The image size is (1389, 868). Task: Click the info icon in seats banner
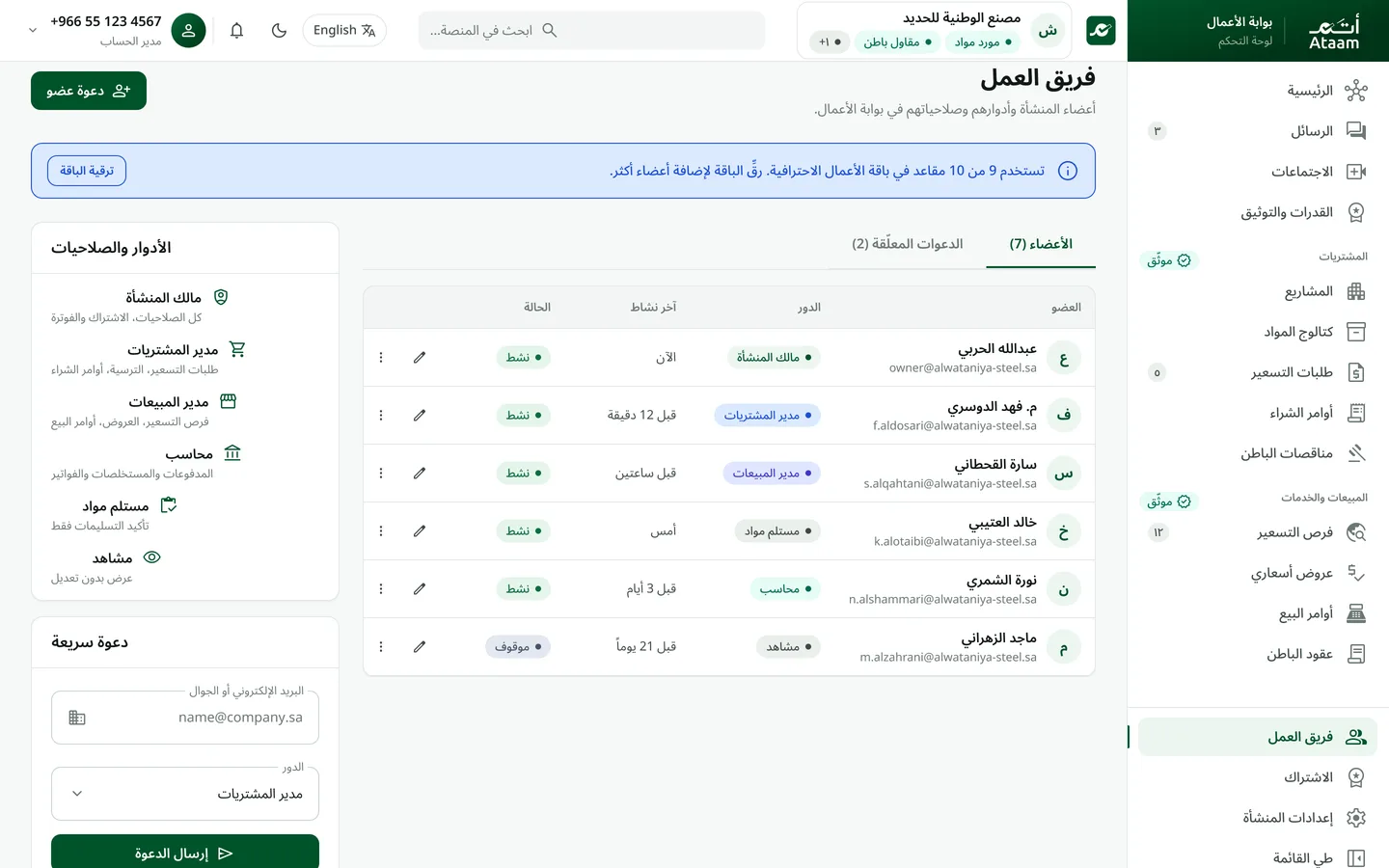(x=1068, y=171)
